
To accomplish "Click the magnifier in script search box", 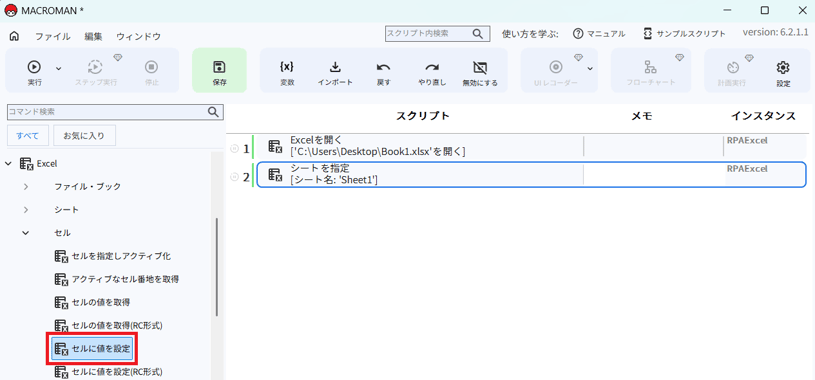I will [478, 34].
